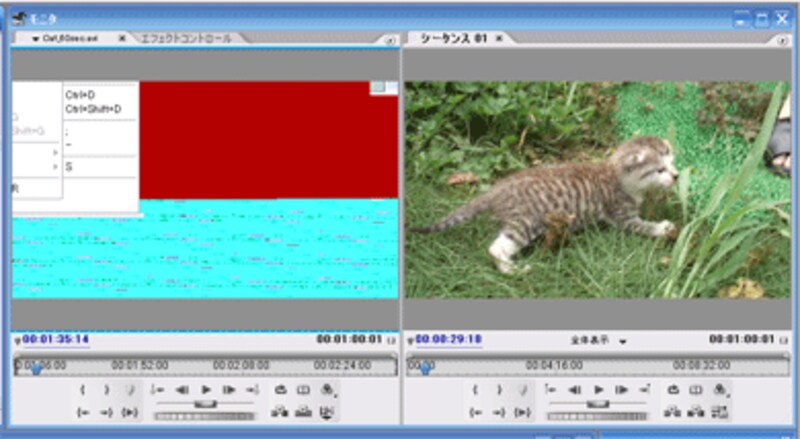The height and width of the screenshot is (439, 800).
Task: Step back one frame in Source monitor
Action: click(x=182, y=390)
